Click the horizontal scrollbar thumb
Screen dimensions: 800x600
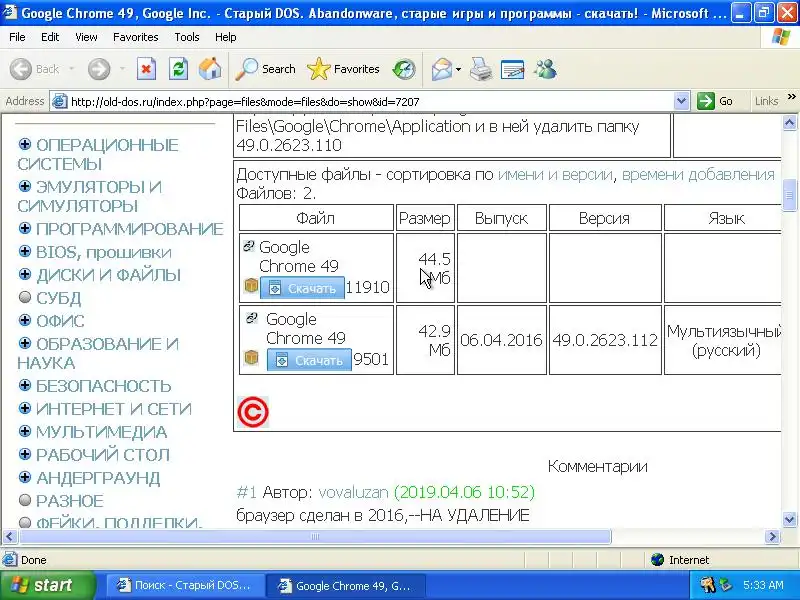coord(315,536)
